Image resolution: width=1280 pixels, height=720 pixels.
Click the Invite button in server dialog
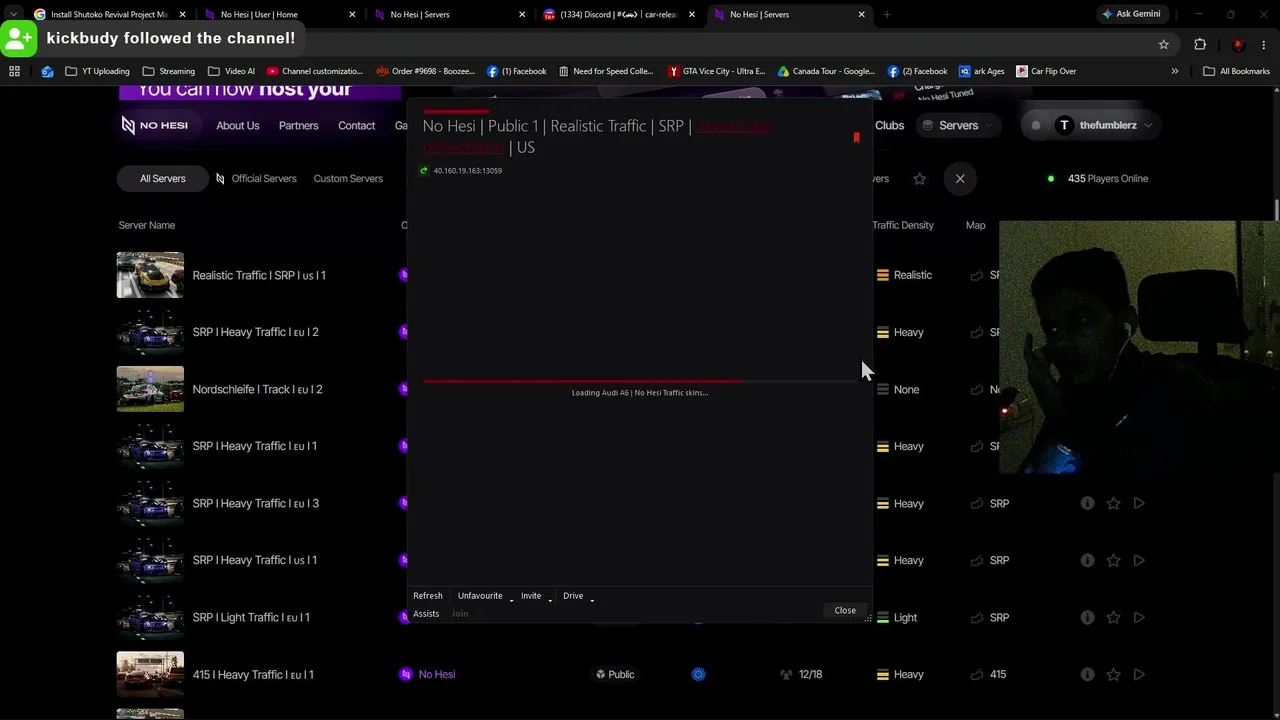[x=531, y=596]
